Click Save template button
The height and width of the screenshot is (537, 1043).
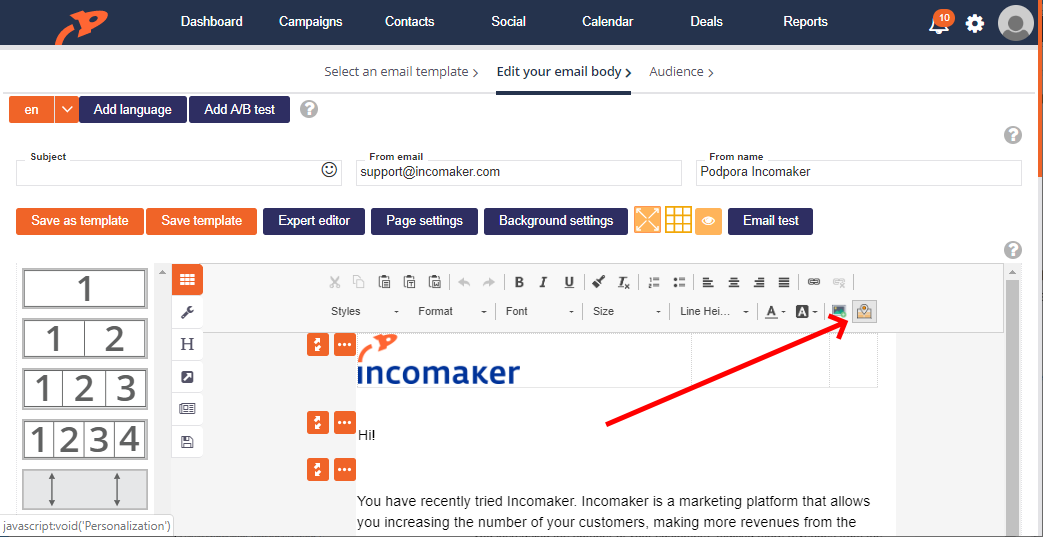tap(202, 221)
